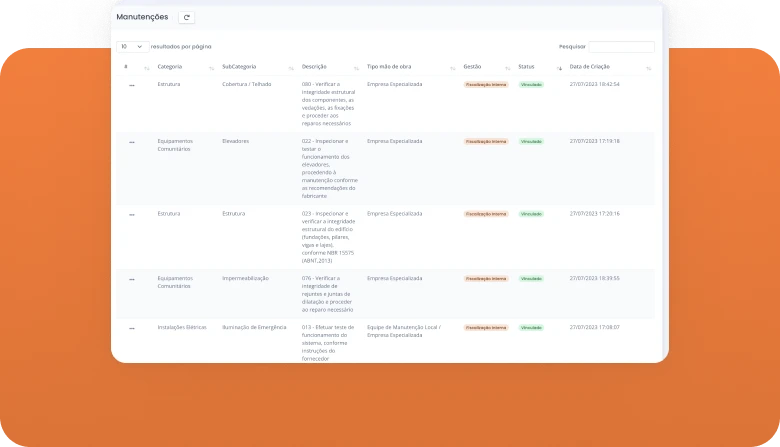Open actions menu for Cobertura / Telhado row

131,86
